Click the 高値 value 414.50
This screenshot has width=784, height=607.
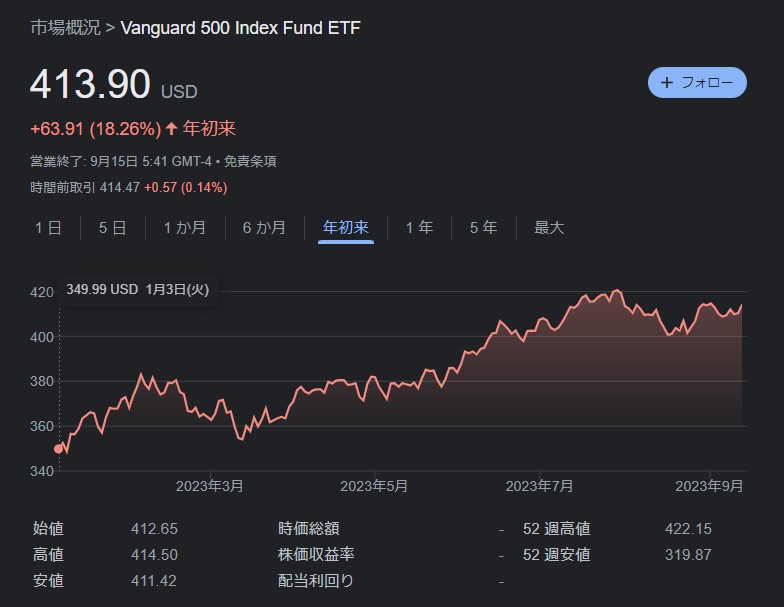click(154, 555)
